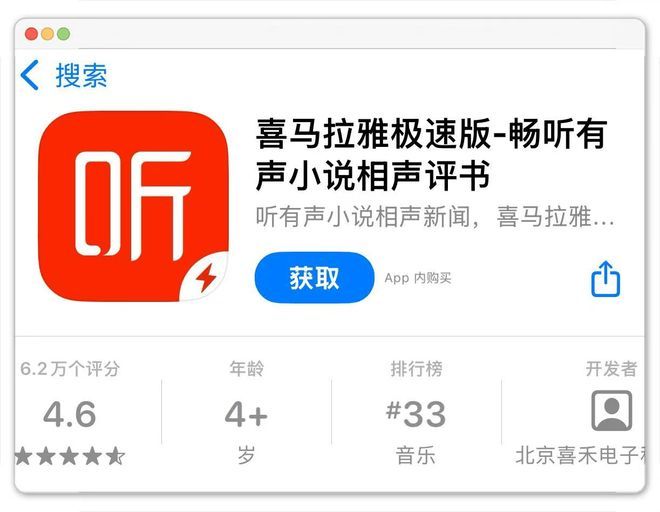Click the App 内购买 label
Viewport: 660px width, 512px height.
pos(418,278)
